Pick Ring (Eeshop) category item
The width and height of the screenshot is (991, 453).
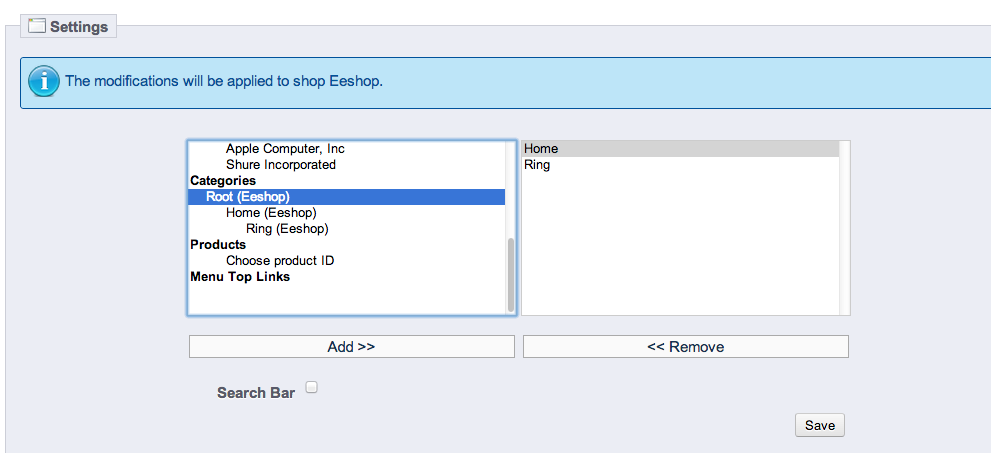tap(287, 229)
